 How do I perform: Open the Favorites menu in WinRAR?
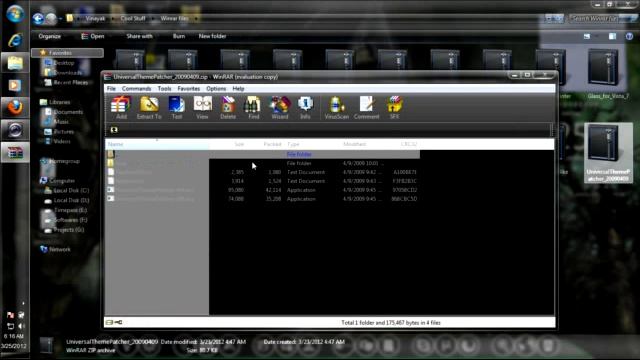pyautogui.click(x=189, y=89)
